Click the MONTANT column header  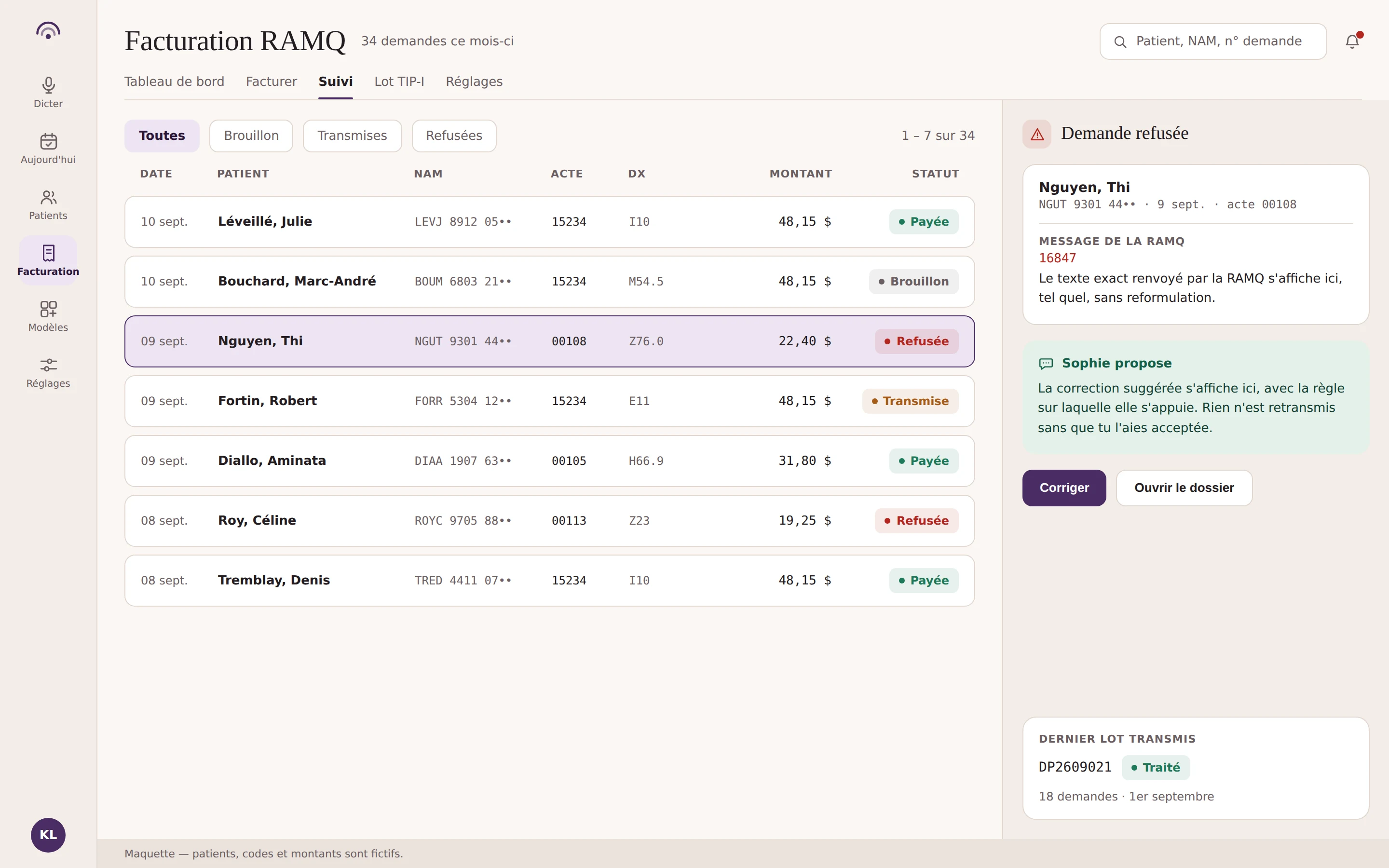[801, 174]
